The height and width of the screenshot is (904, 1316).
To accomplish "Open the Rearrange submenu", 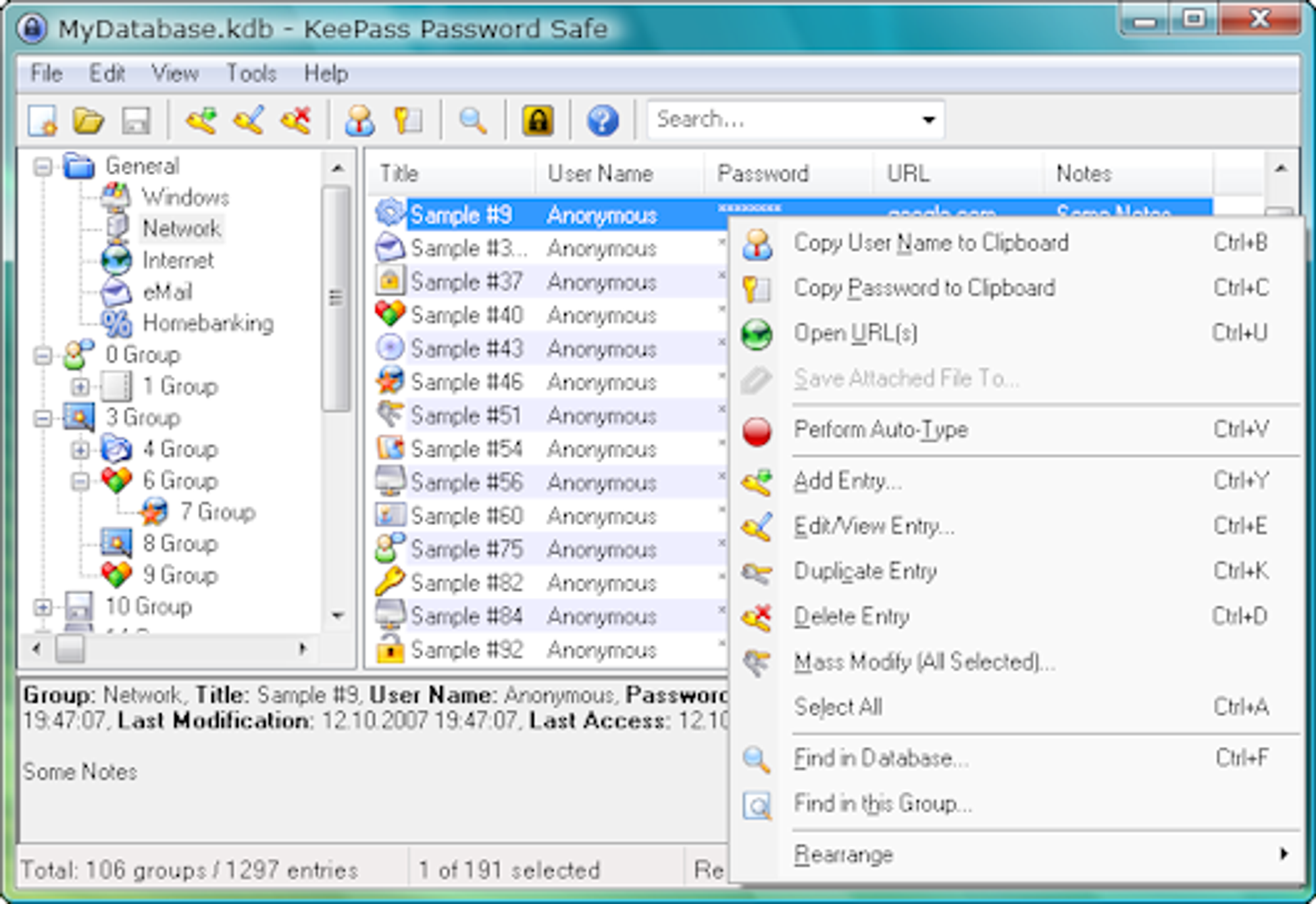I will click(x=1017, y=854).
